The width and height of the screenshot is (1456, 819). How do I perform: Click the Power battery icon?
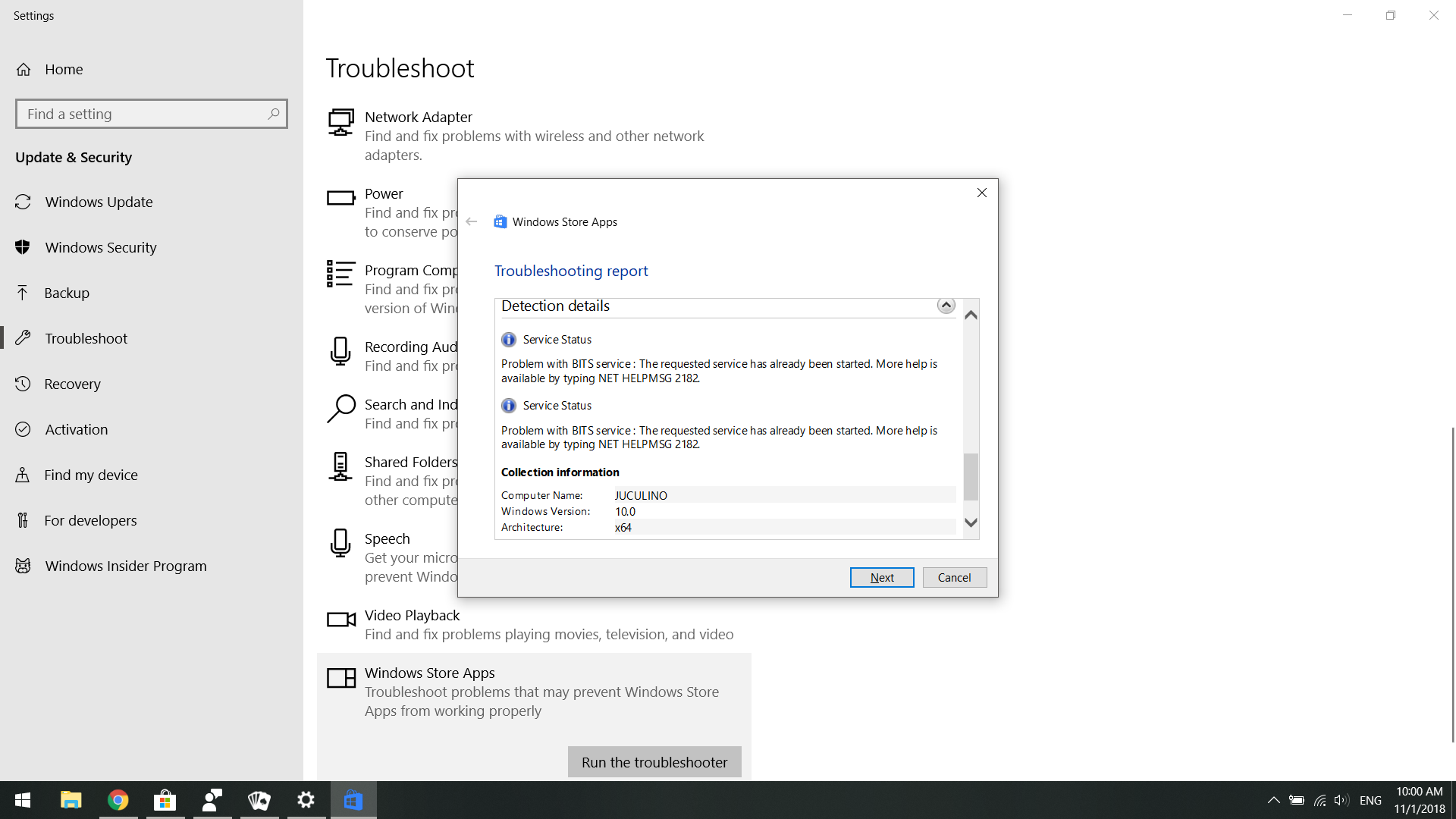[340, 198]
